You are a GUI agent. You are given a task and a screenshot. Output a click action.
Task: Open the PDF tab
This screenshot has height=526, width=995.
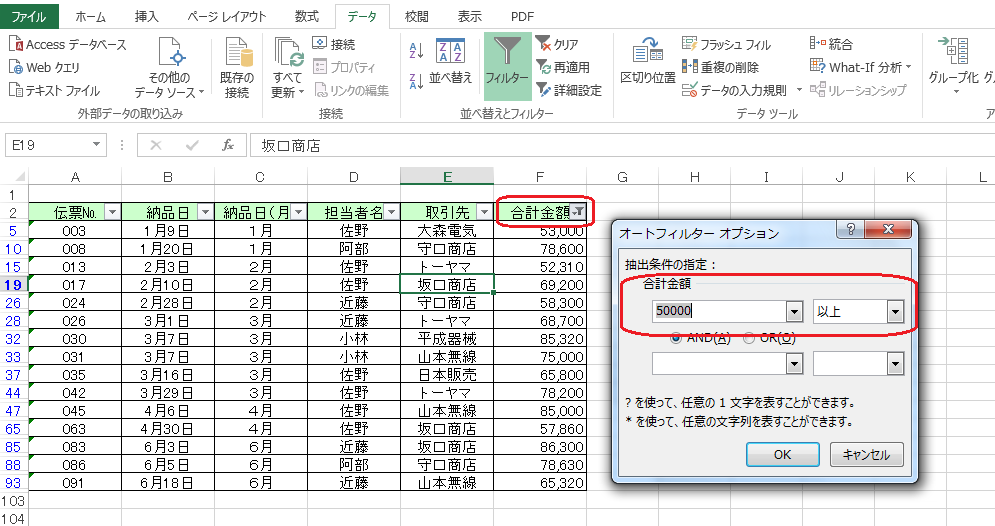[x=522, y=16]
